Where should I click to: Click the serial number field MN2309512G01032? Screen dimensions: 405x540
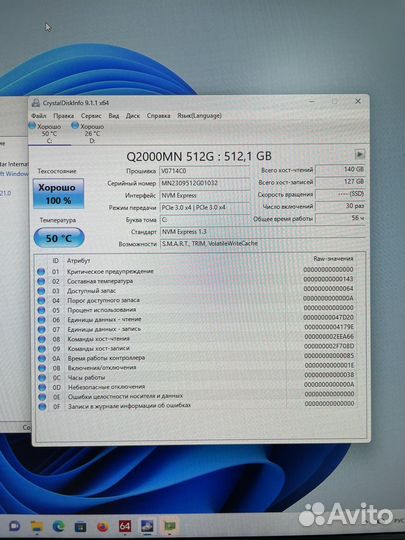tap(205, 183)
